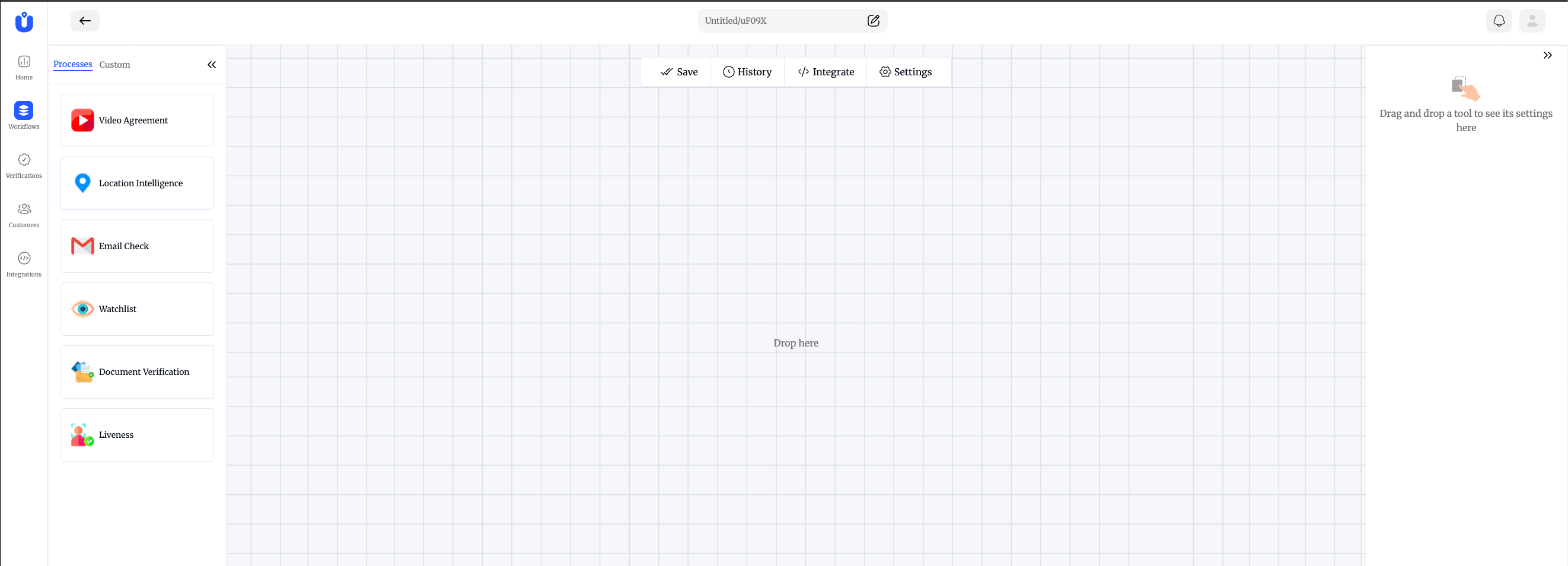
Task: Select the Email Check label
Action: click(x=123, y=246)
